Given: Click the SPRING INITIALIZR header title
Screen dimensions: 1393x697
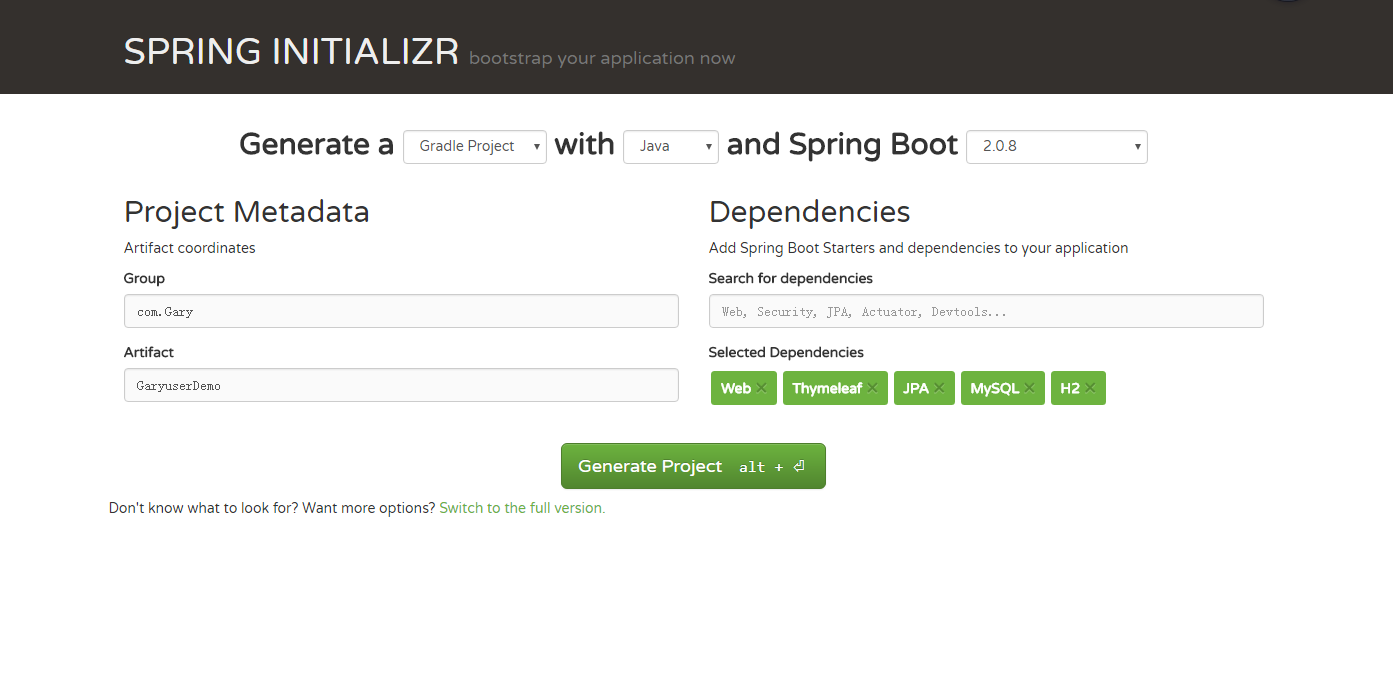Looking at the screenshot, I should [291, 52].
